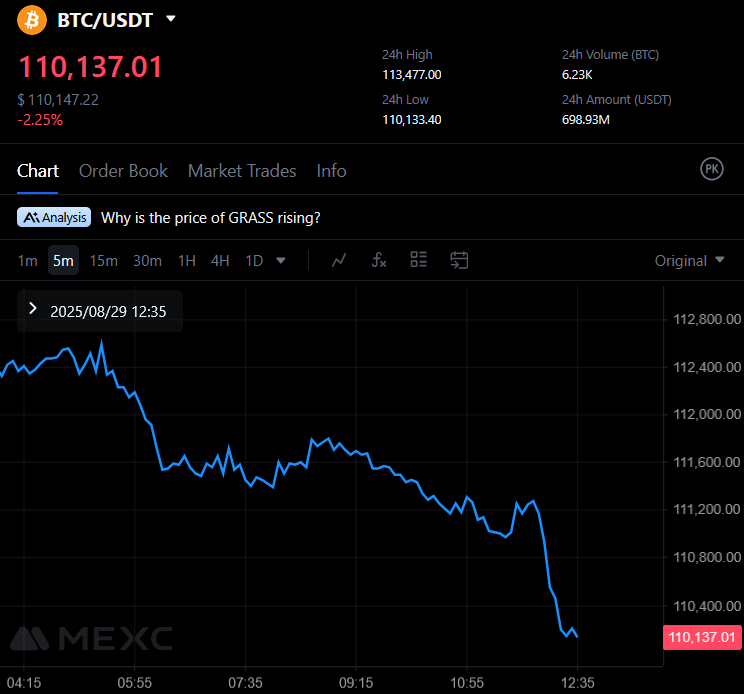The width and height of the screenshot is (744, 694).
Task: Expand the 1D interval dropdown arrow
Action: click(x=281, y=261)
